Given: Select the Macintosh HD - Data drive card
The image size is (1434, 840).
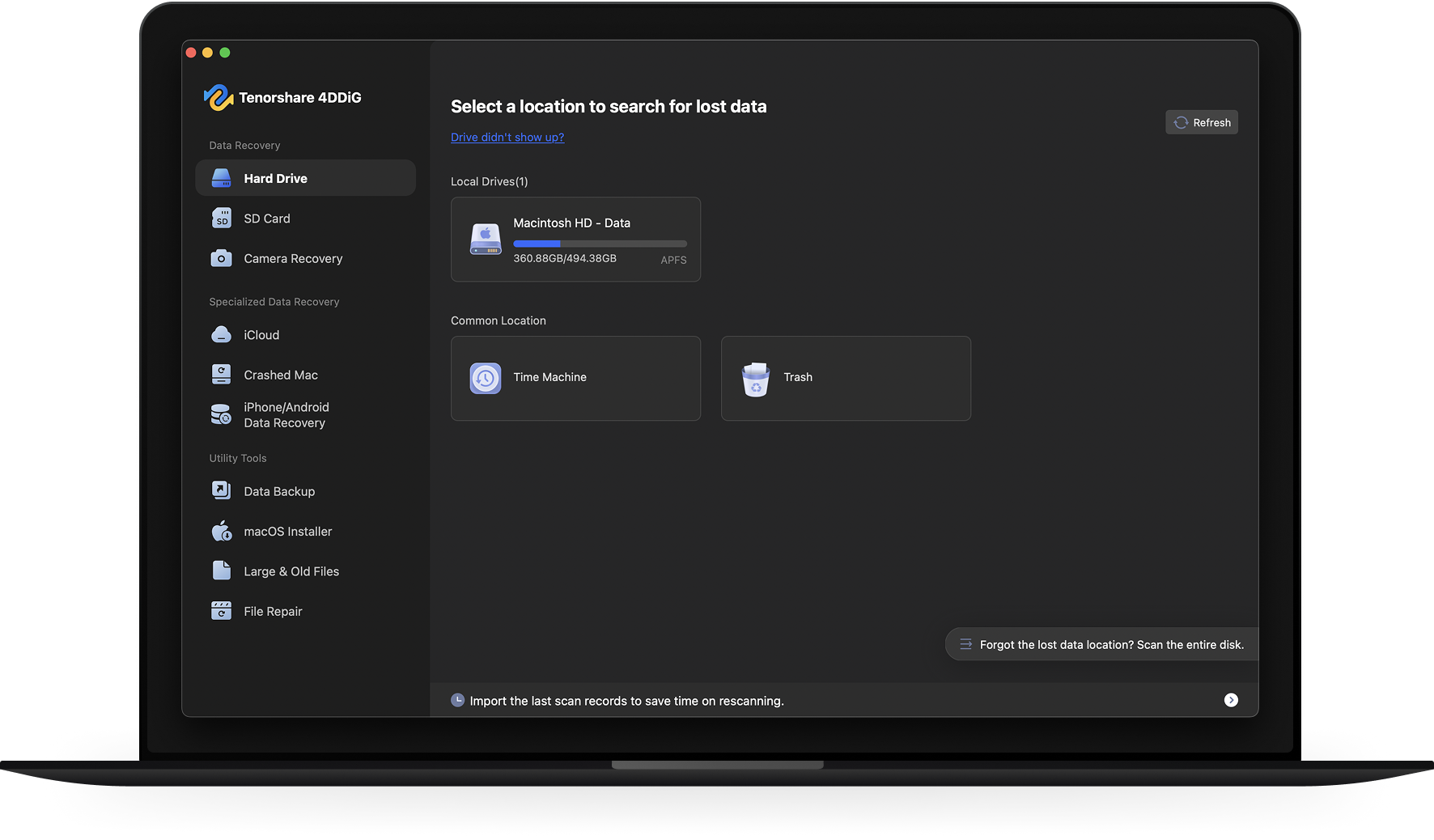Looking at the screenshot, I should click(x=575, y=240).
